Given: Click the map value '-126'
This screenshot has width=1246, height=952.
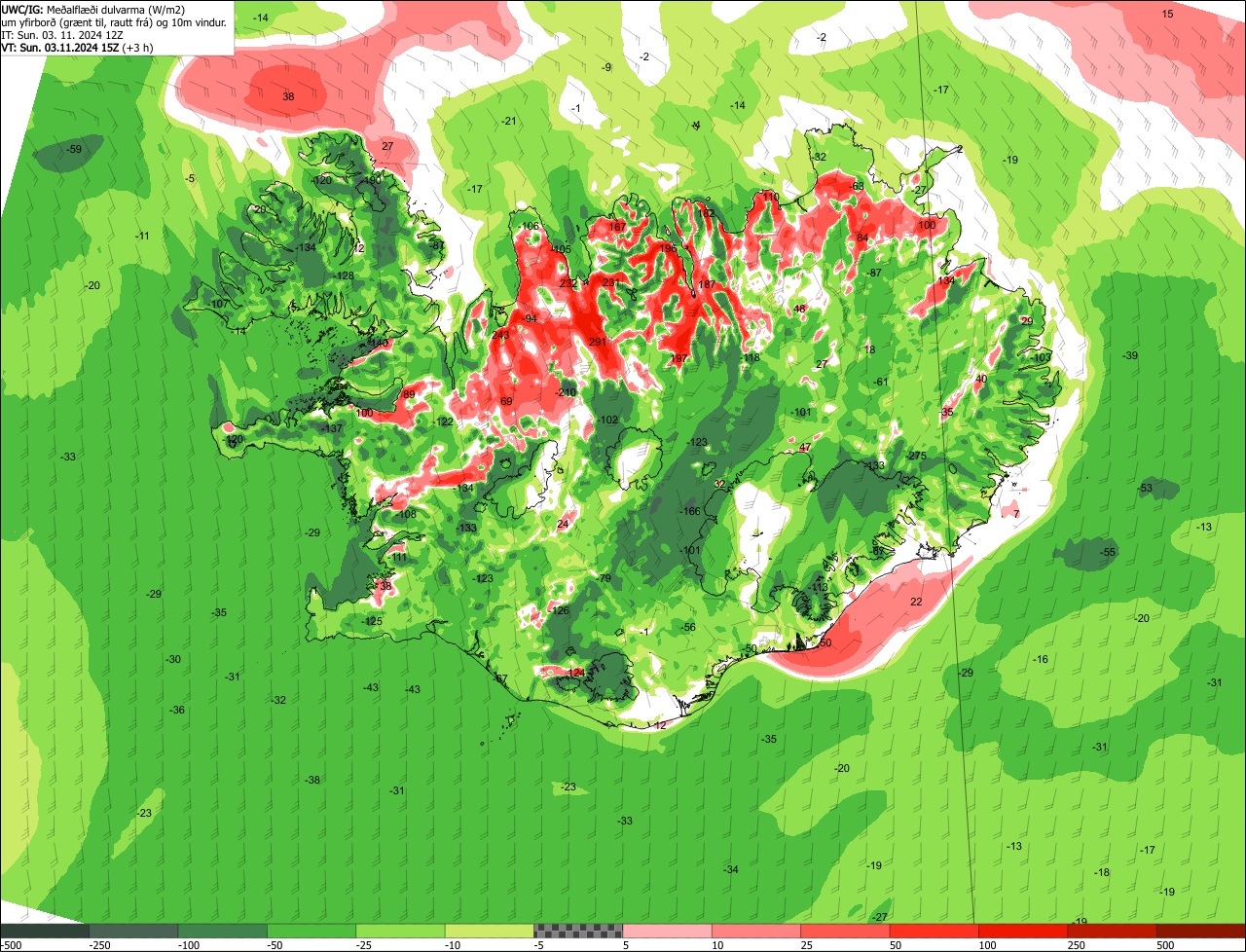Looking at the screenshot, I should 559,610.
